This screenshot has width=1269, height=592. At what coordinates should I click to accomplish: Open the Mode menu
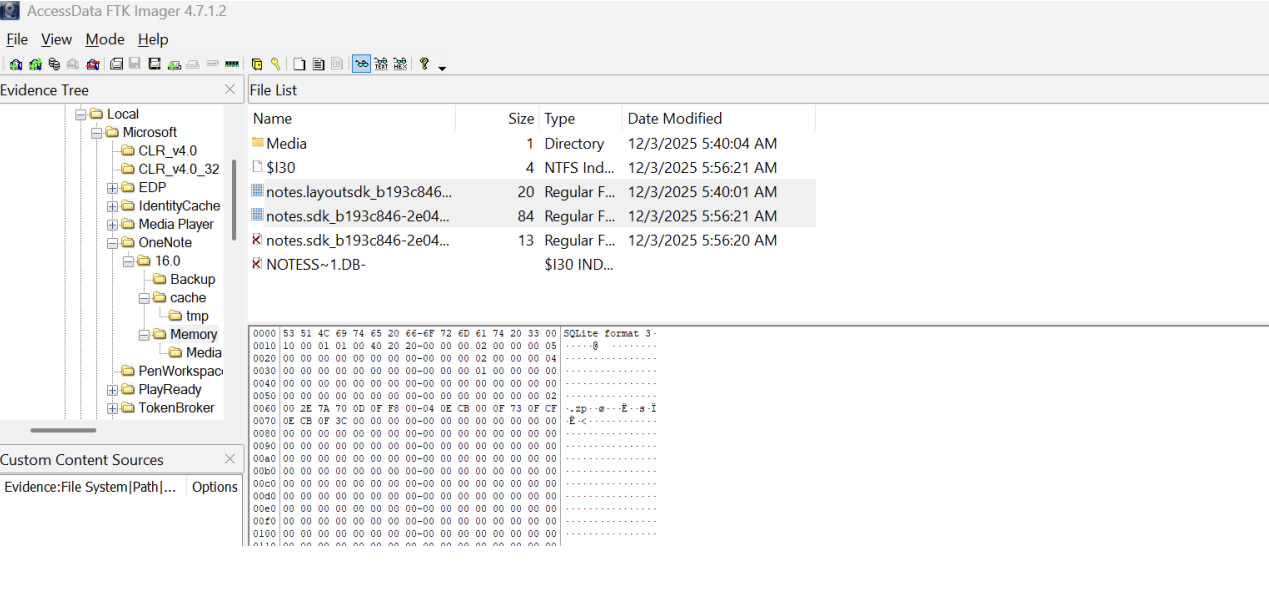coord(105,39)
